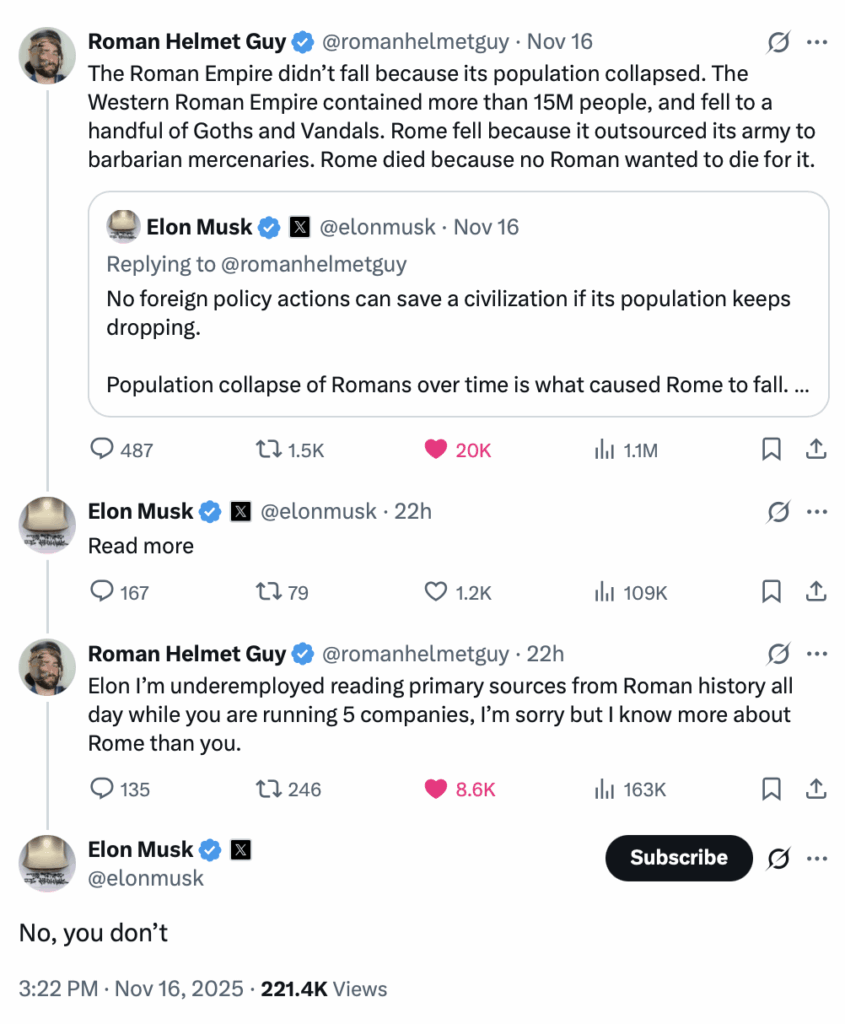Open more options on "Read more" tweet
845x1024 pixels.
816,512
